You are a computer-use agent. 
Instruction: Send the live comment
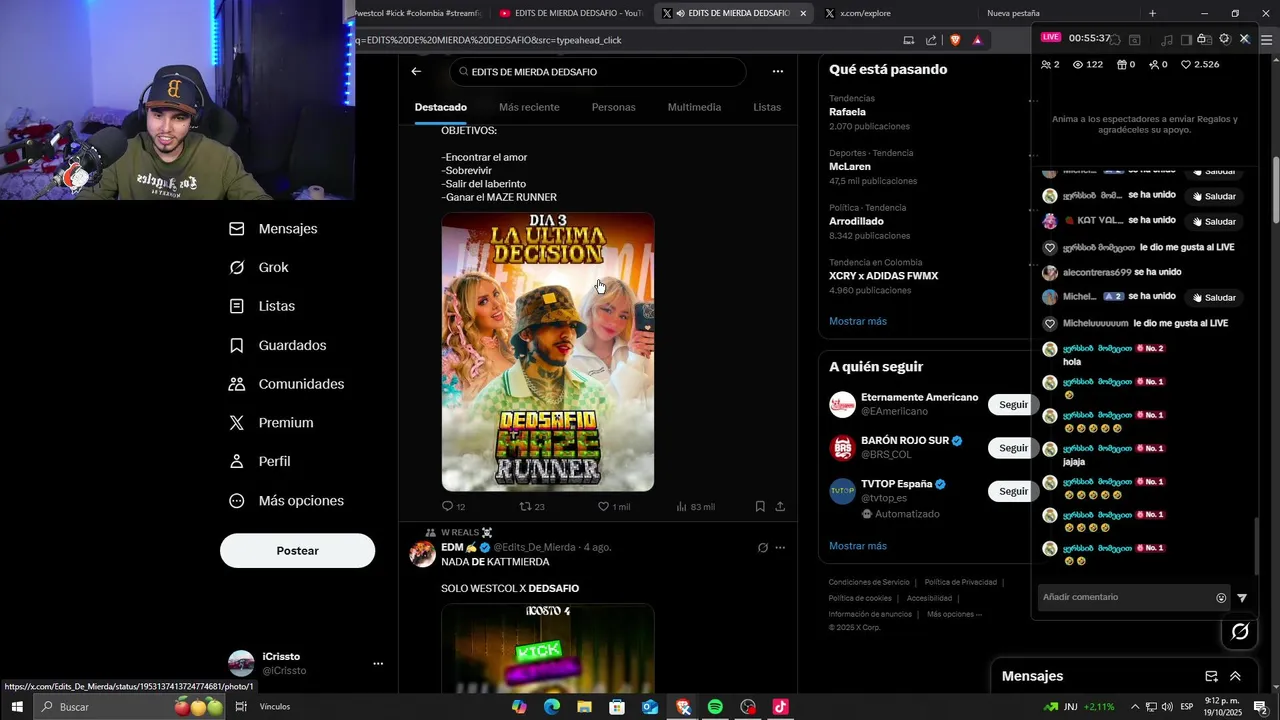coord(1242,598)
